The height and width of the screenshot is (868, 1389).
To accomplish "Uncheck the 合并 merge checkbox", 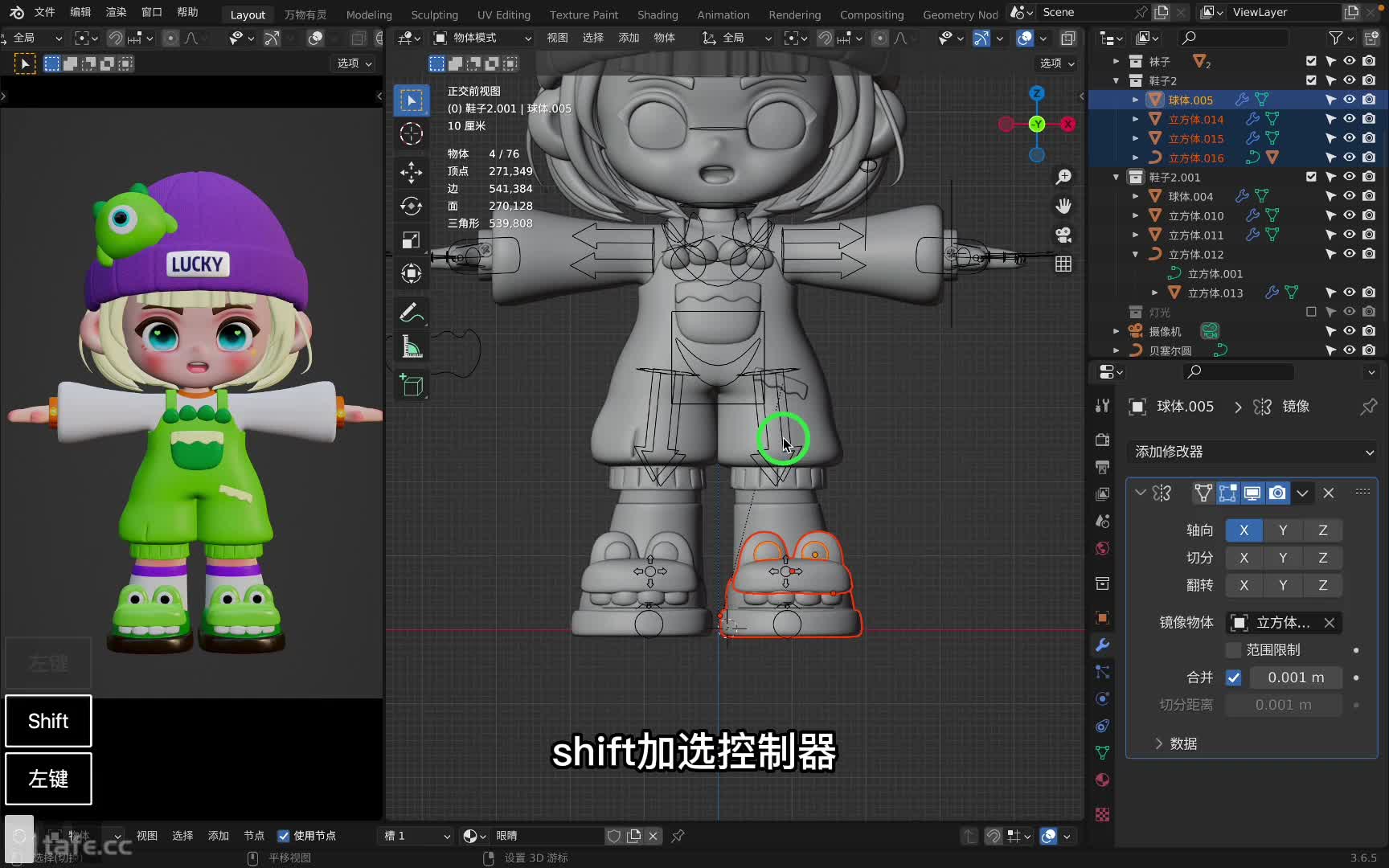I will point(1233,678).
